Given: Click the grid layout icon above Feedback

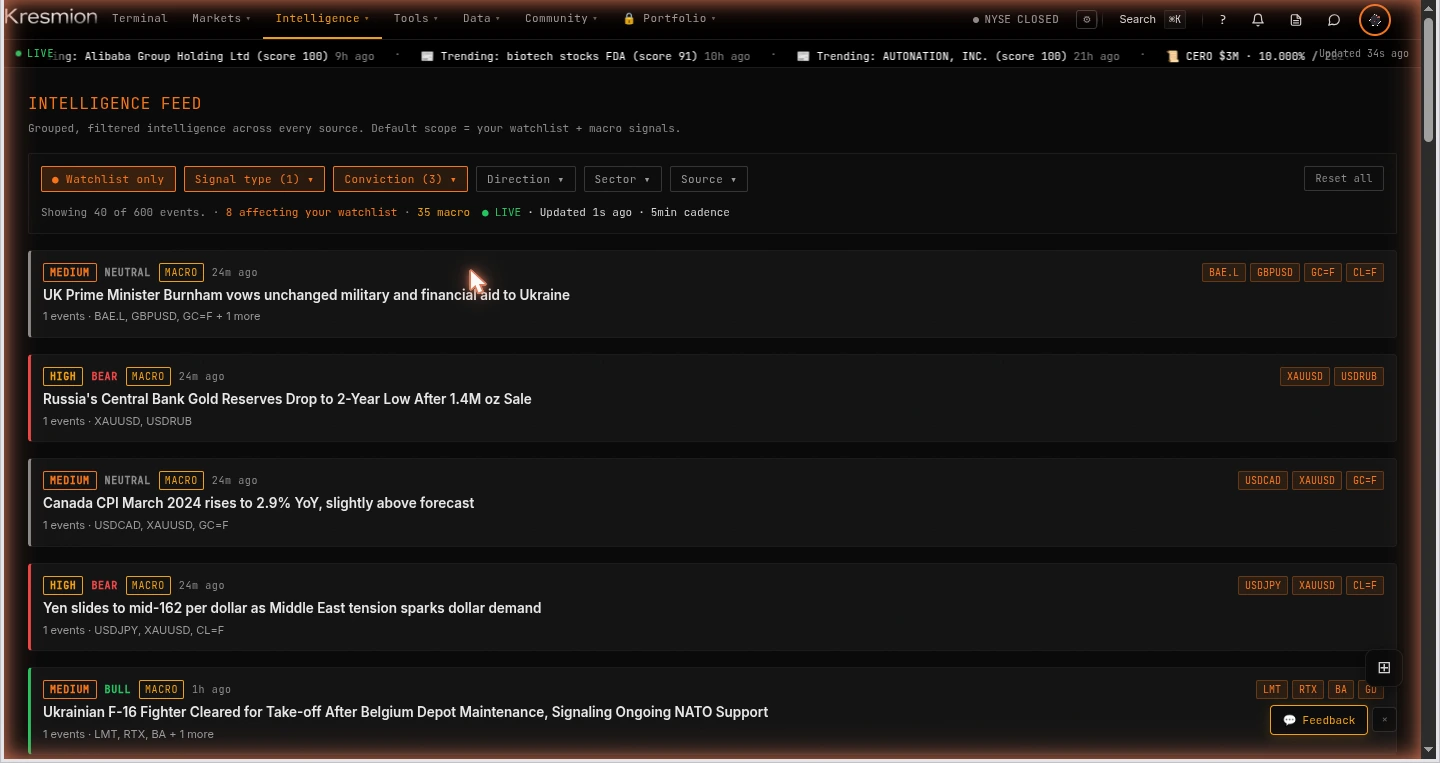Looking at the screenshot, I should (1384, 668).
